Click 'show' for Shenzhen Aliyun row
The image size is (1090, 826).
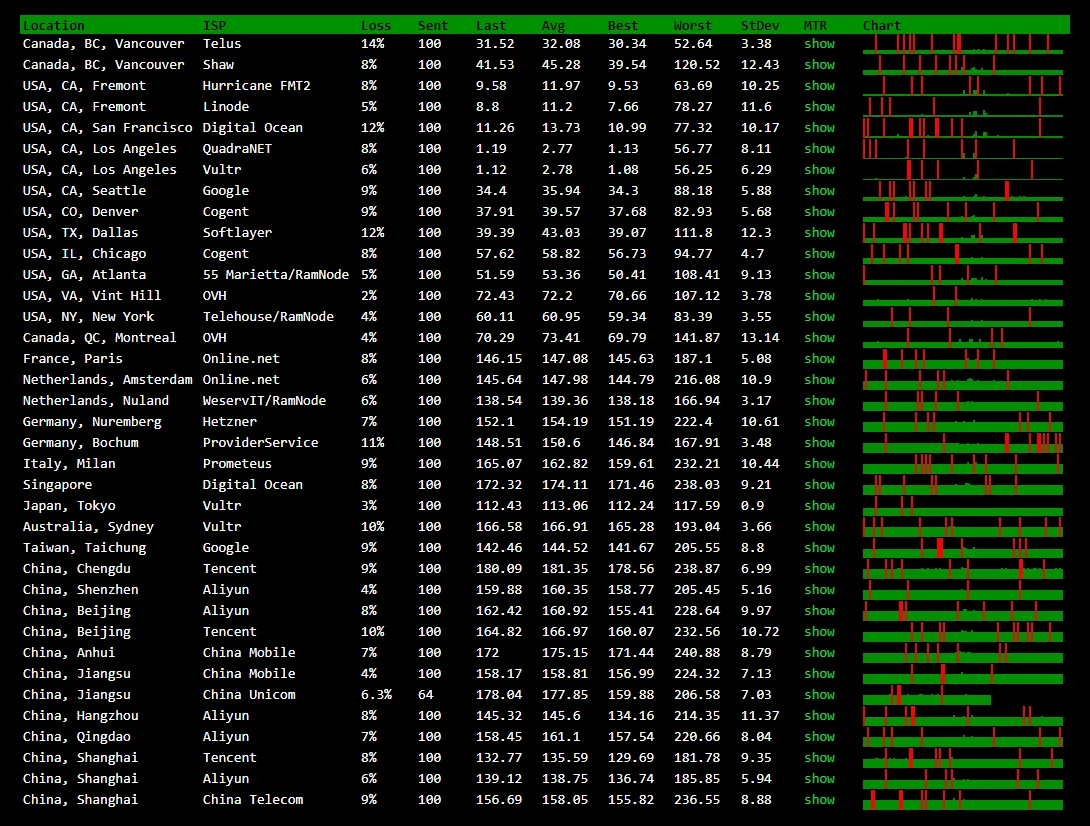click(819, 590)
